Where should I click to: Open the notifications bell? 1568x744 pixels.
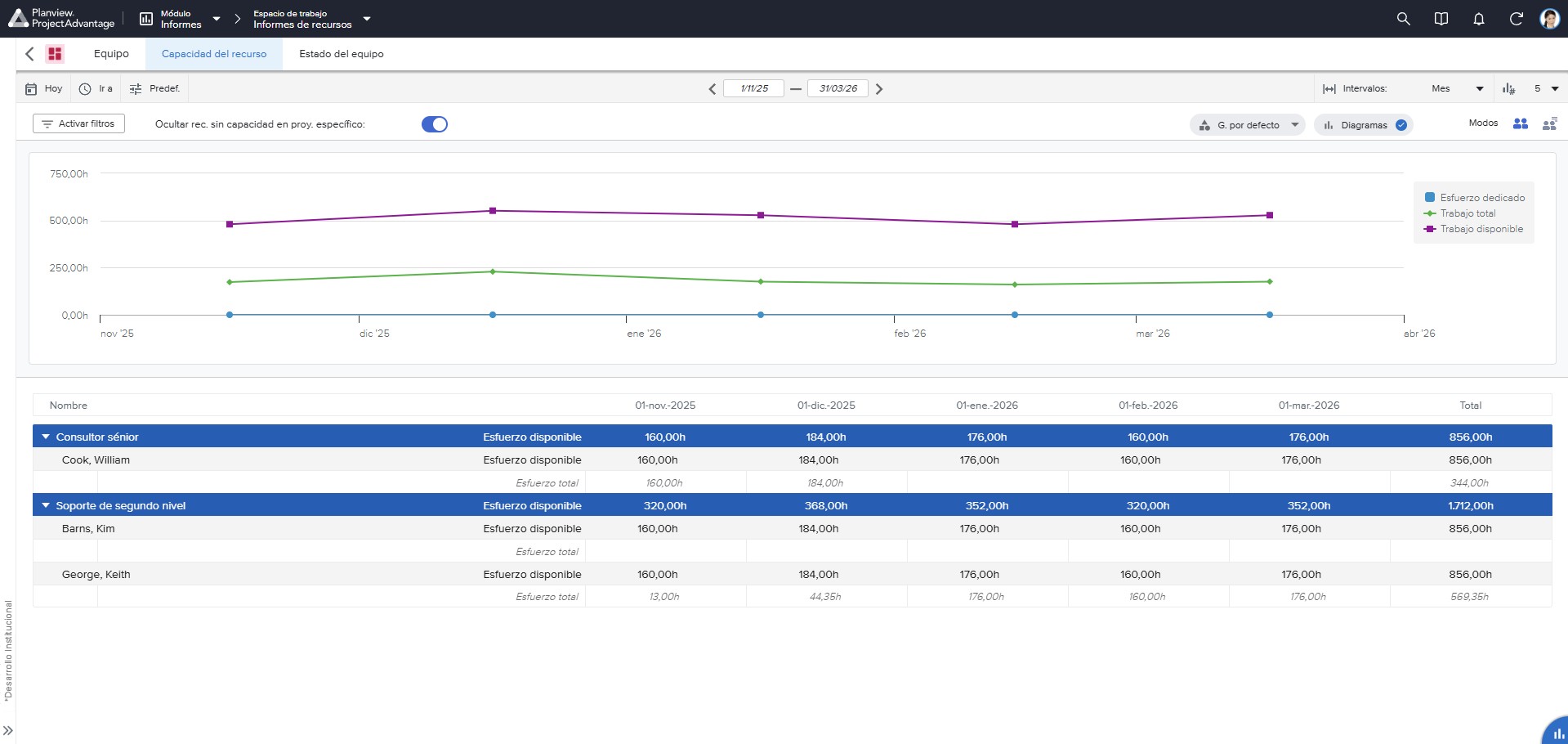[1479, 19]
